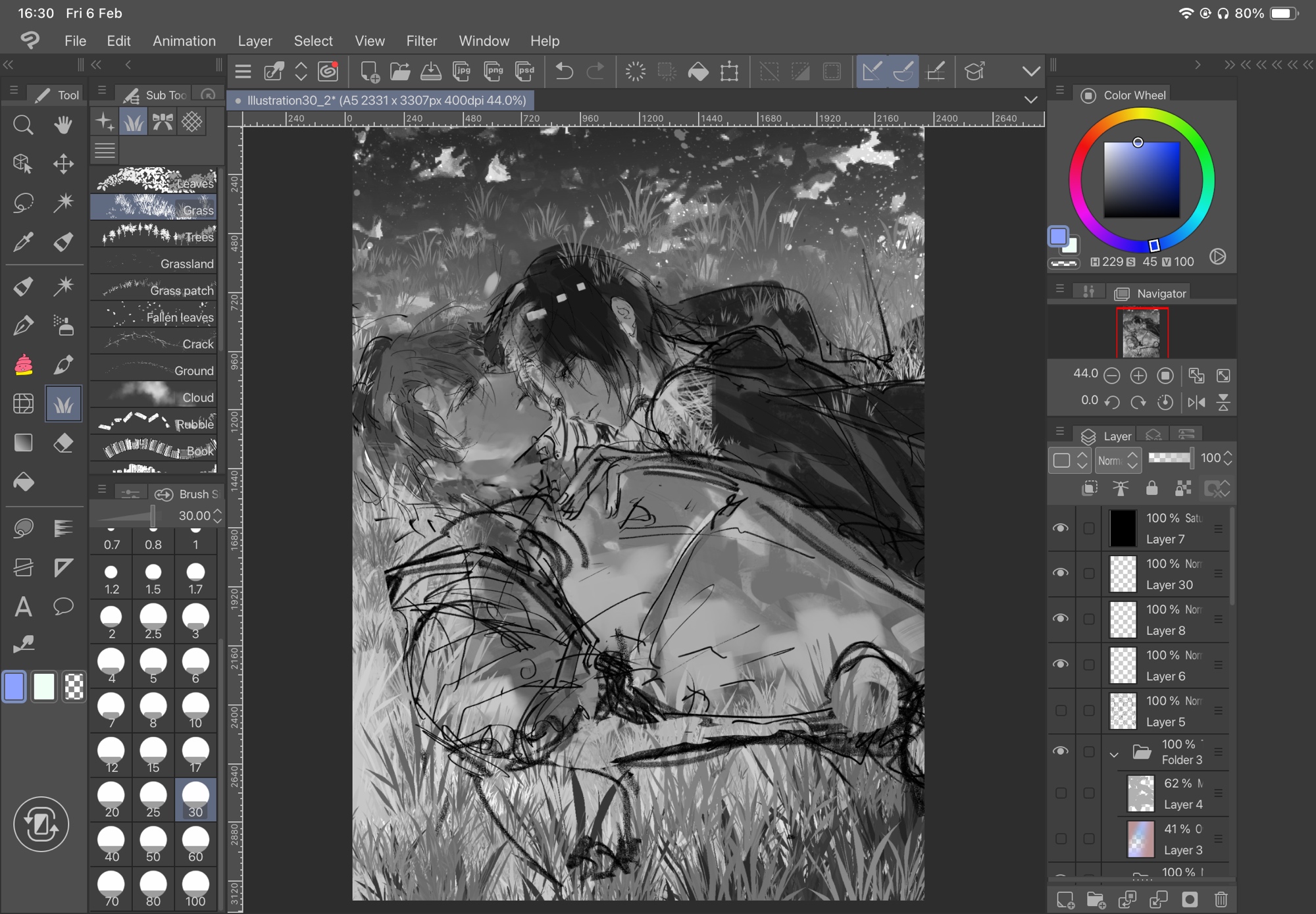
Task: Click the Export as PNG icon
Action: point(493,71)
